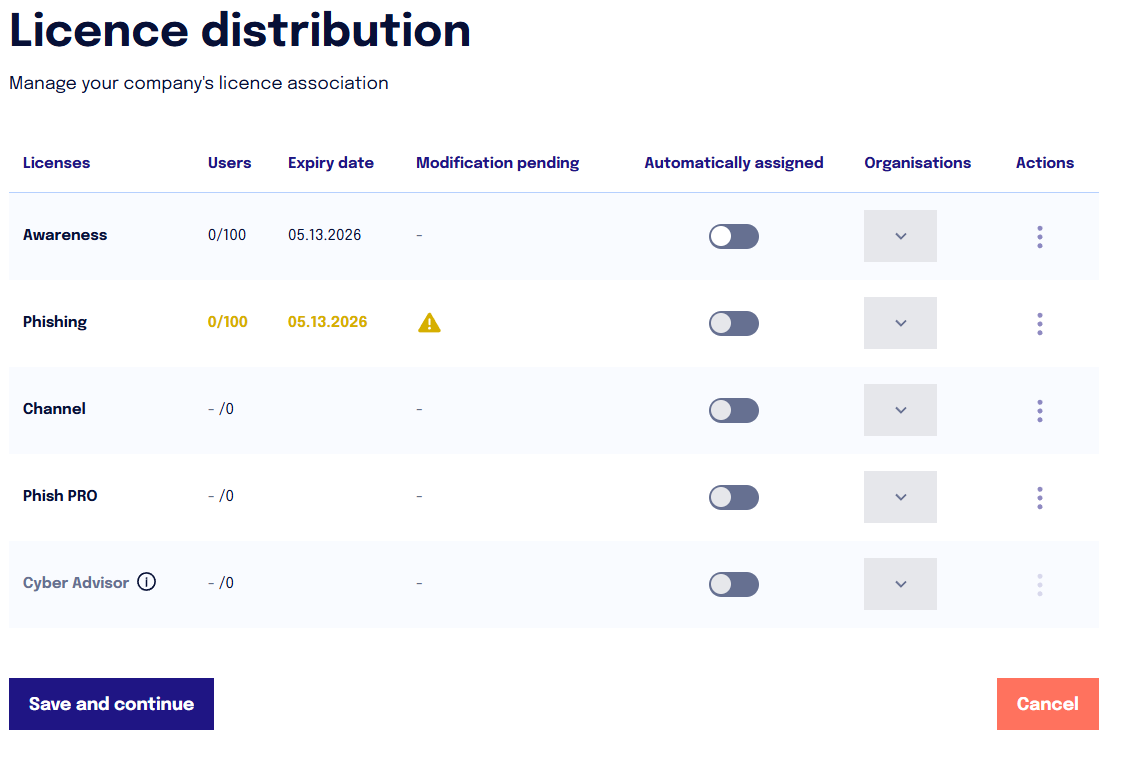Screen dimensions: 1124x774
Task: Open the Phish PRO organisations dropdown
Action: click(900, 497)
